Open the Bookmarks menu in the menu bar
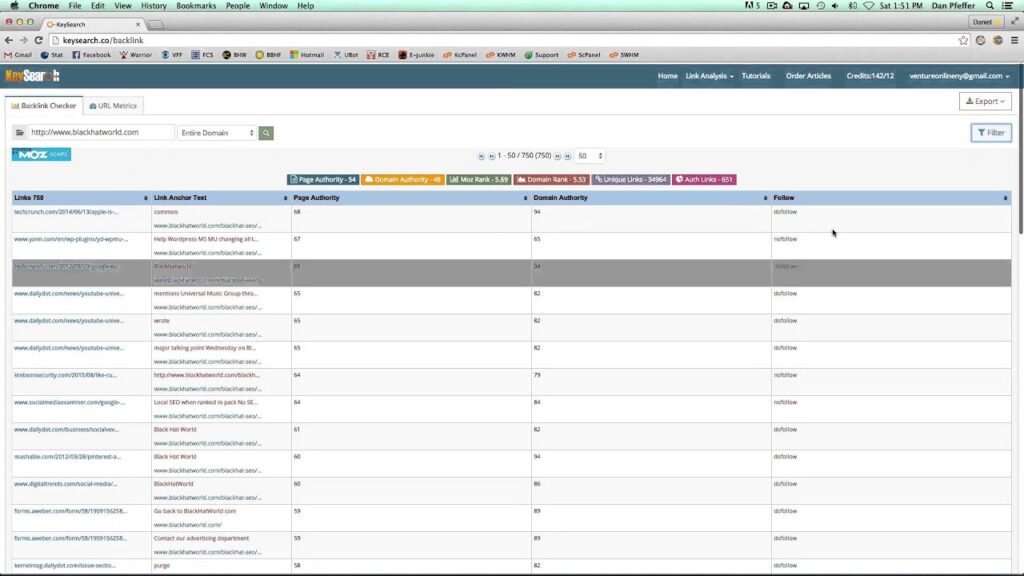 point(196,5)
